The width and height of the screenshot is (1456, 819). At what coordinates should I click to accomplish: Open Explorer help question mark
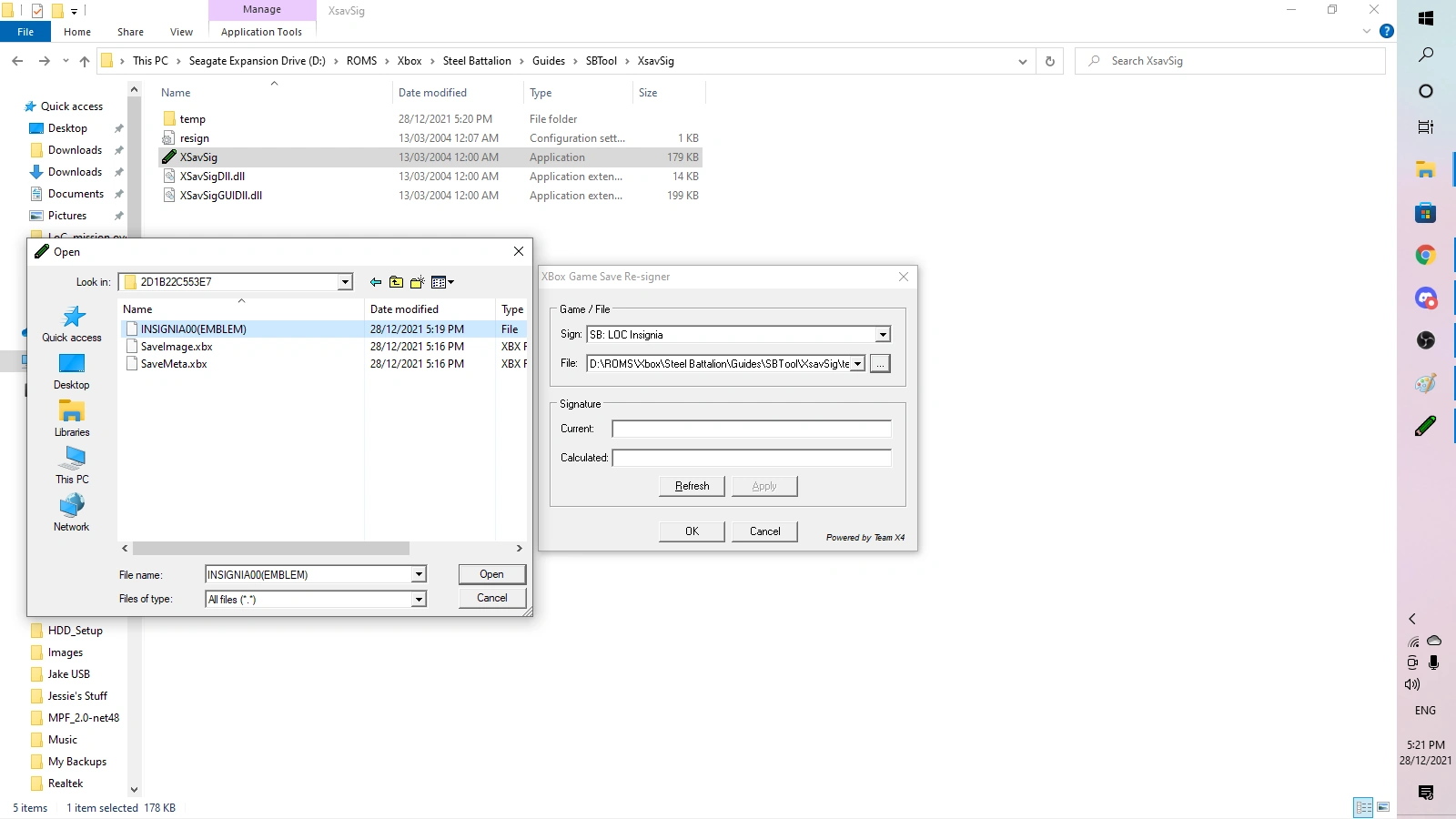tap(1387, 31)
